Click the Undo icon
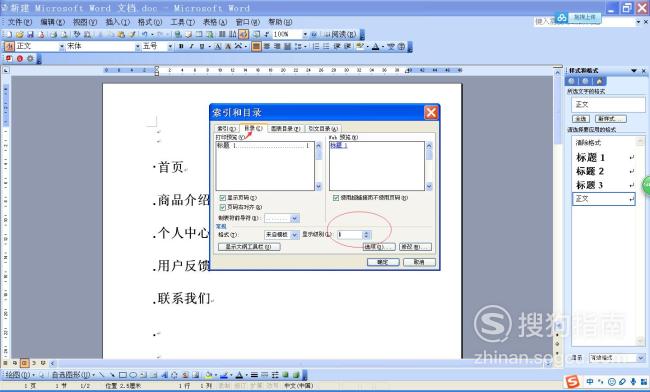Viewport: 650px width, 392px height. click(145, 34)
